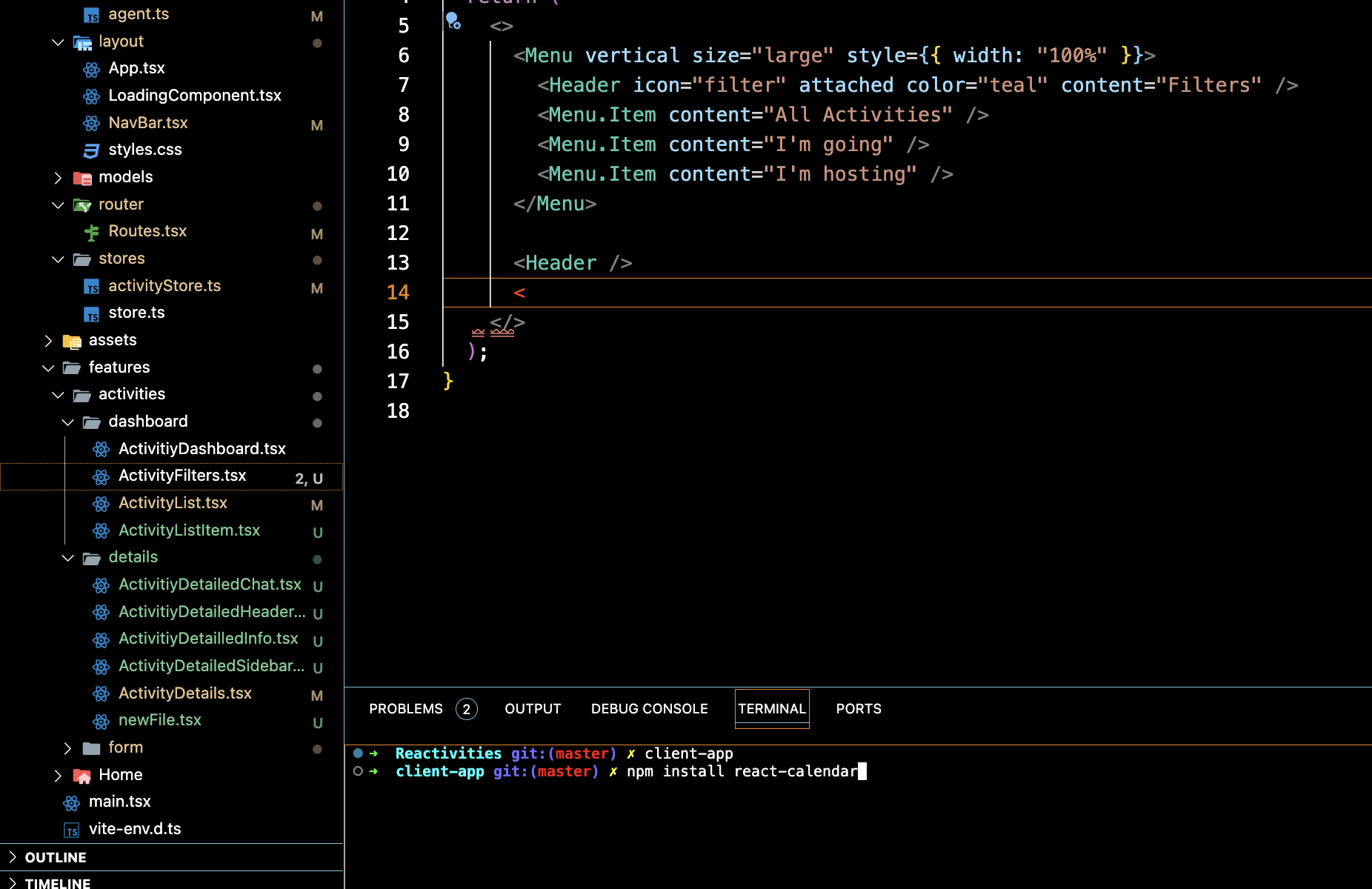This screenshot has width=1372, height=889.
Task: Select the TERMINAL tab
Action: pos(772,709)
